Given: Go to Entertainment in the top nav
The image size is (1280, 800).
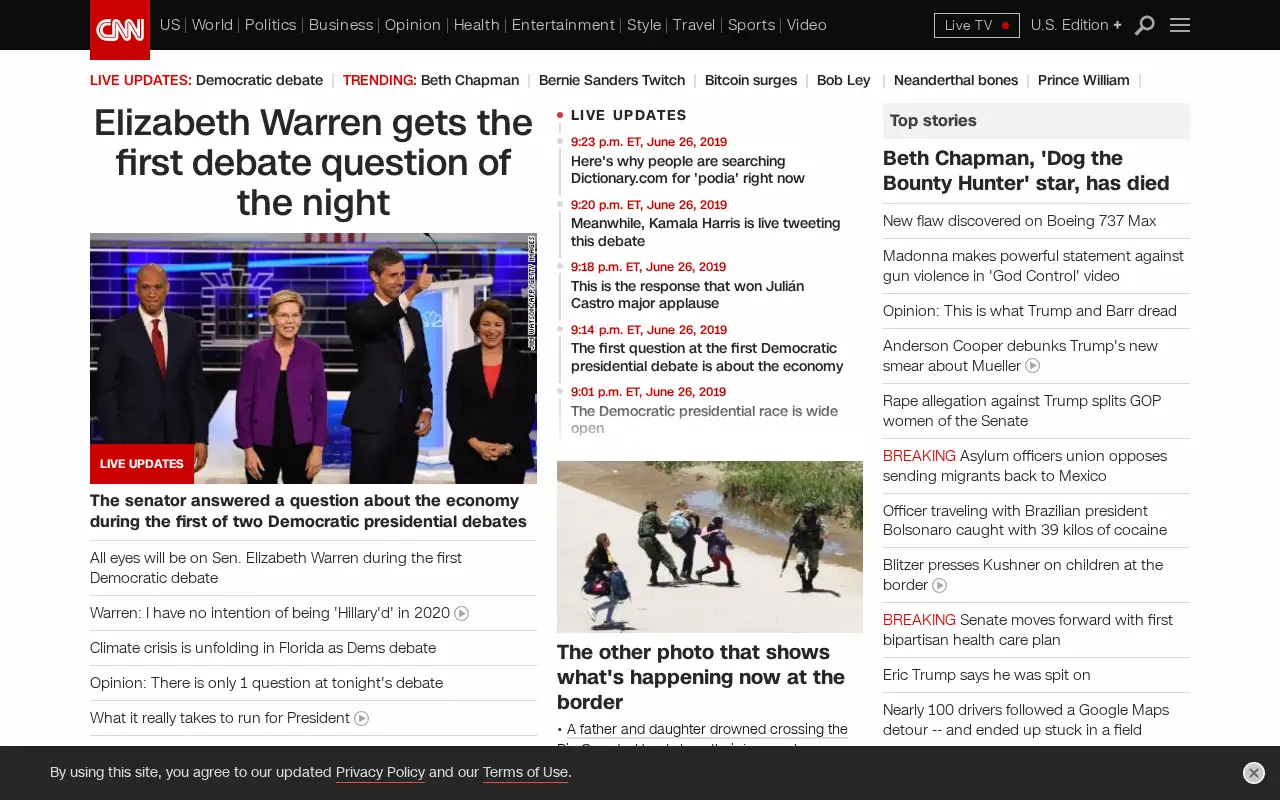Looking at the screenshot, I should click(x=563, y=25).
